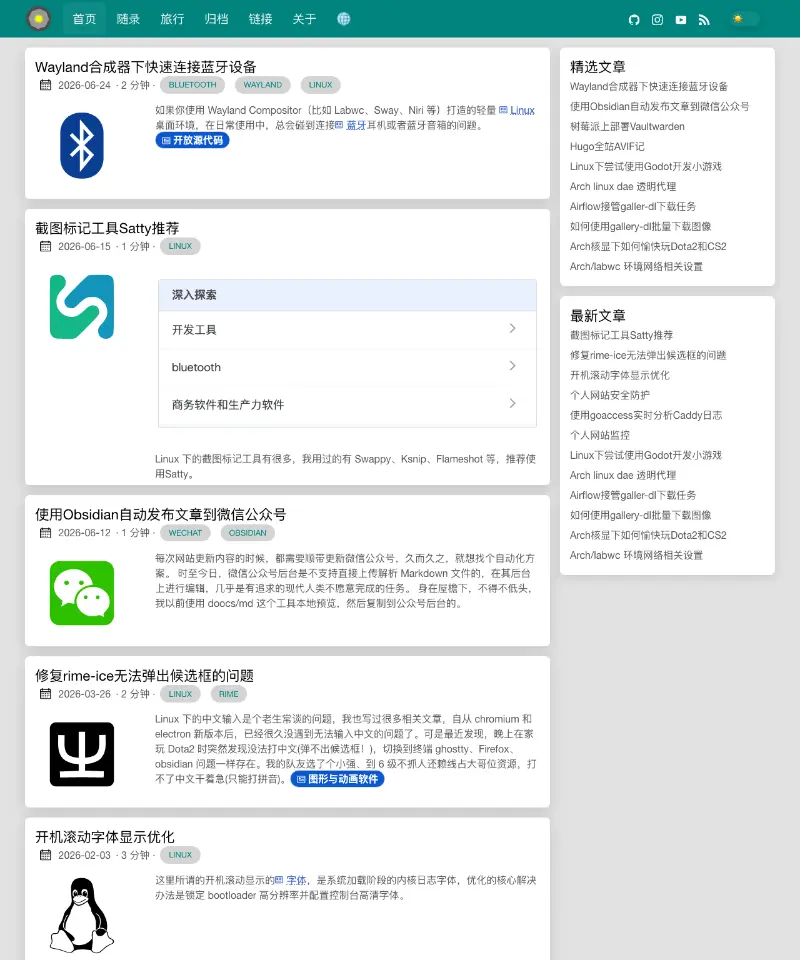Image resolution: width=800 pixels, height=960 pixels.
Task: Open featured Airflow接管galler-dl下载任务
Action: click(632, 207)
